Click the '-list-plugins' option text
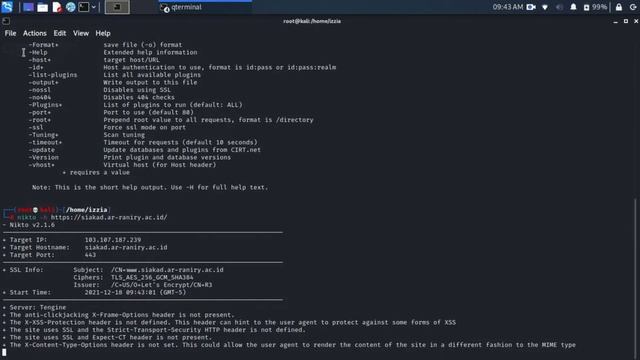The image size is (640, 360). (x=53, y=75)
